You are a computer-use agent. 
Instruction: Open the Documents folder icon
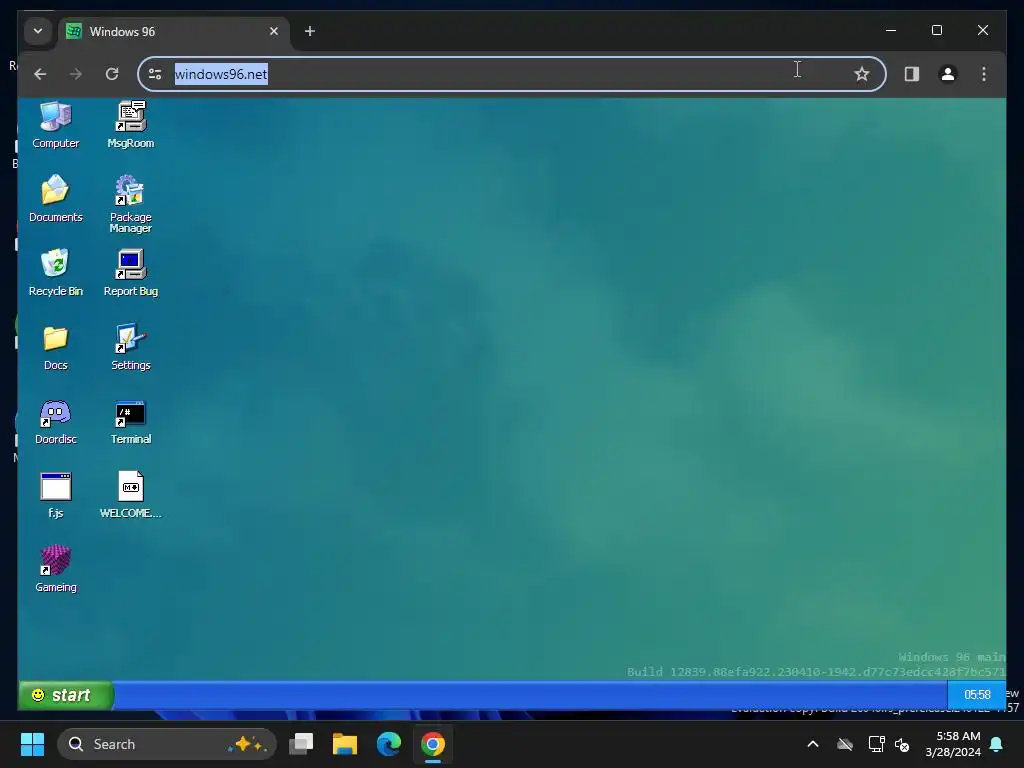coord(56,199)
